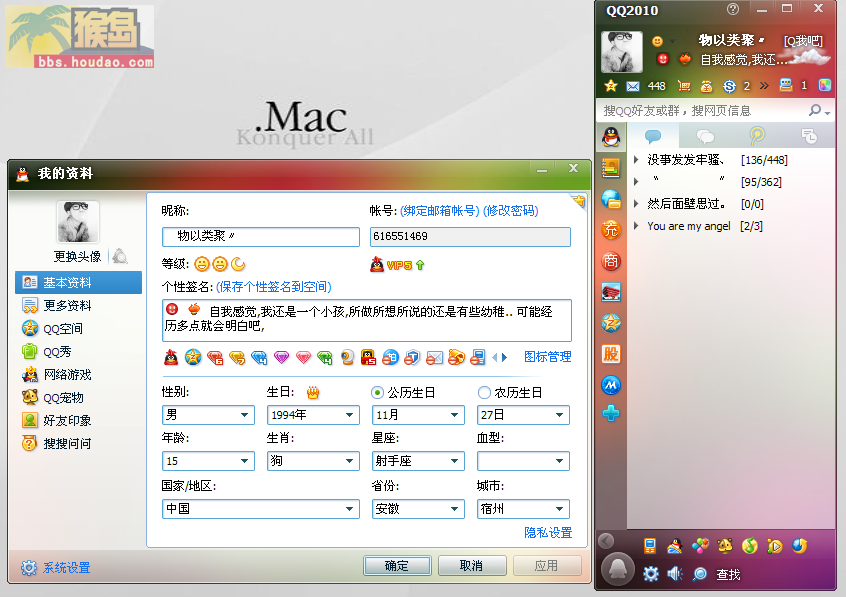This screenshot has width=846, height=597.
Task: Open the 生肖 dropdown showing 狗
Action: [313, 461]
